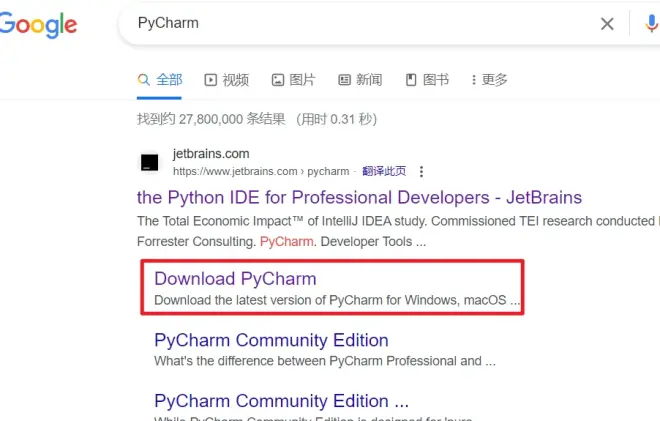Open the https://www.jetbrains.com › pycharm URL
660x421 pixels.
coord(261,171)
